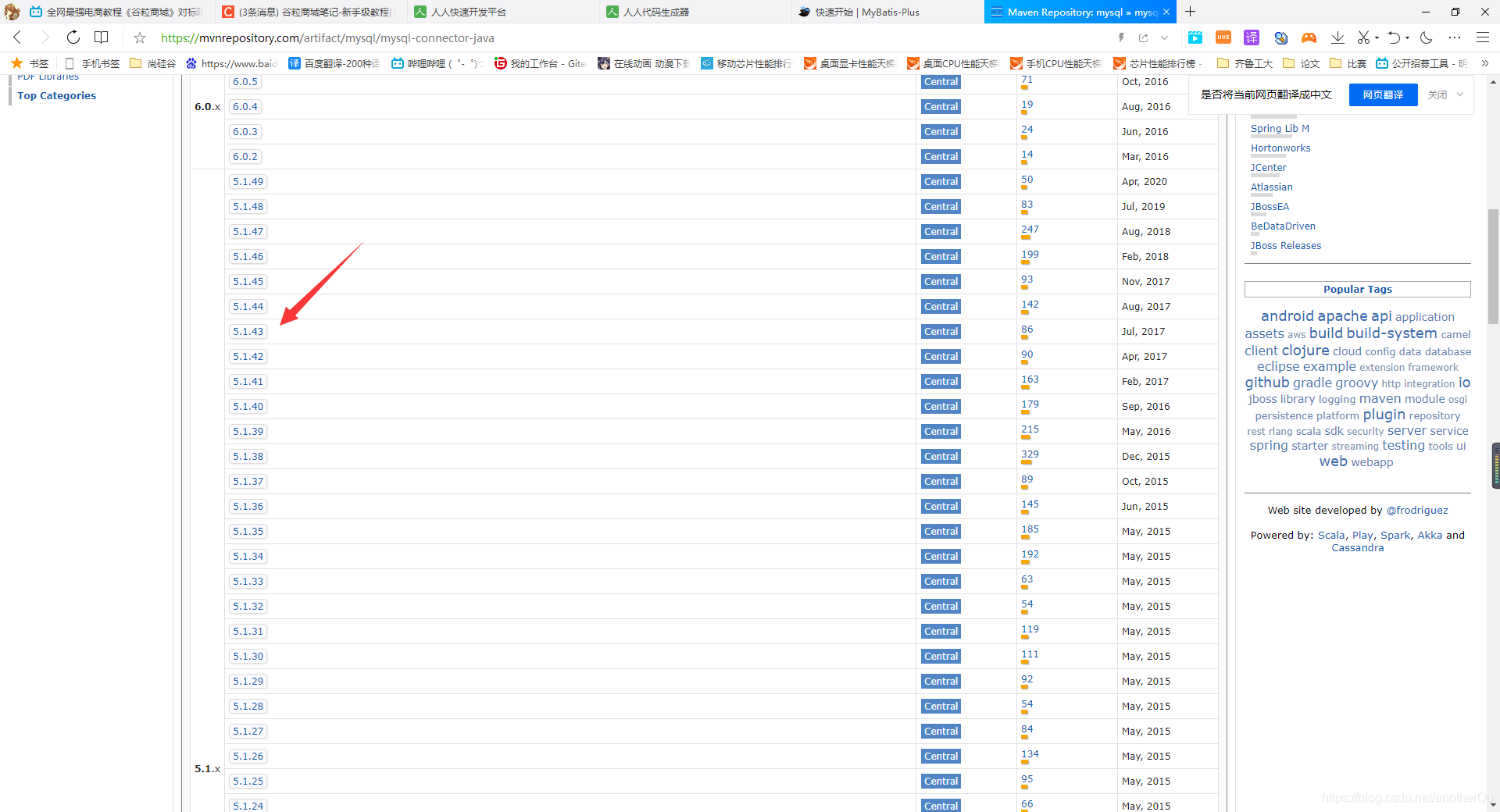Screen dimensions: 1500x812
Task: Open the hamburger main menu
Action: pos(1482,37)
